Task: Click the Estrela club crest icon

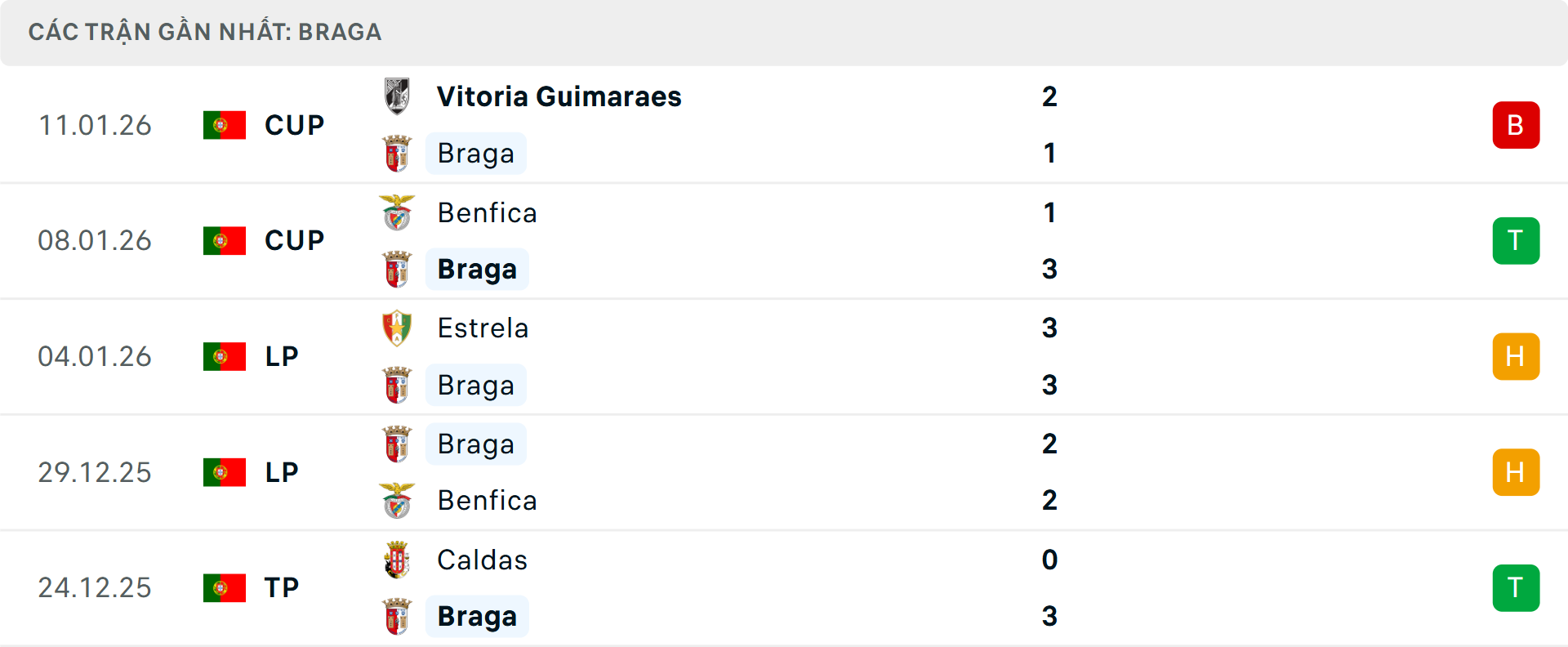Action: (397, 328)
